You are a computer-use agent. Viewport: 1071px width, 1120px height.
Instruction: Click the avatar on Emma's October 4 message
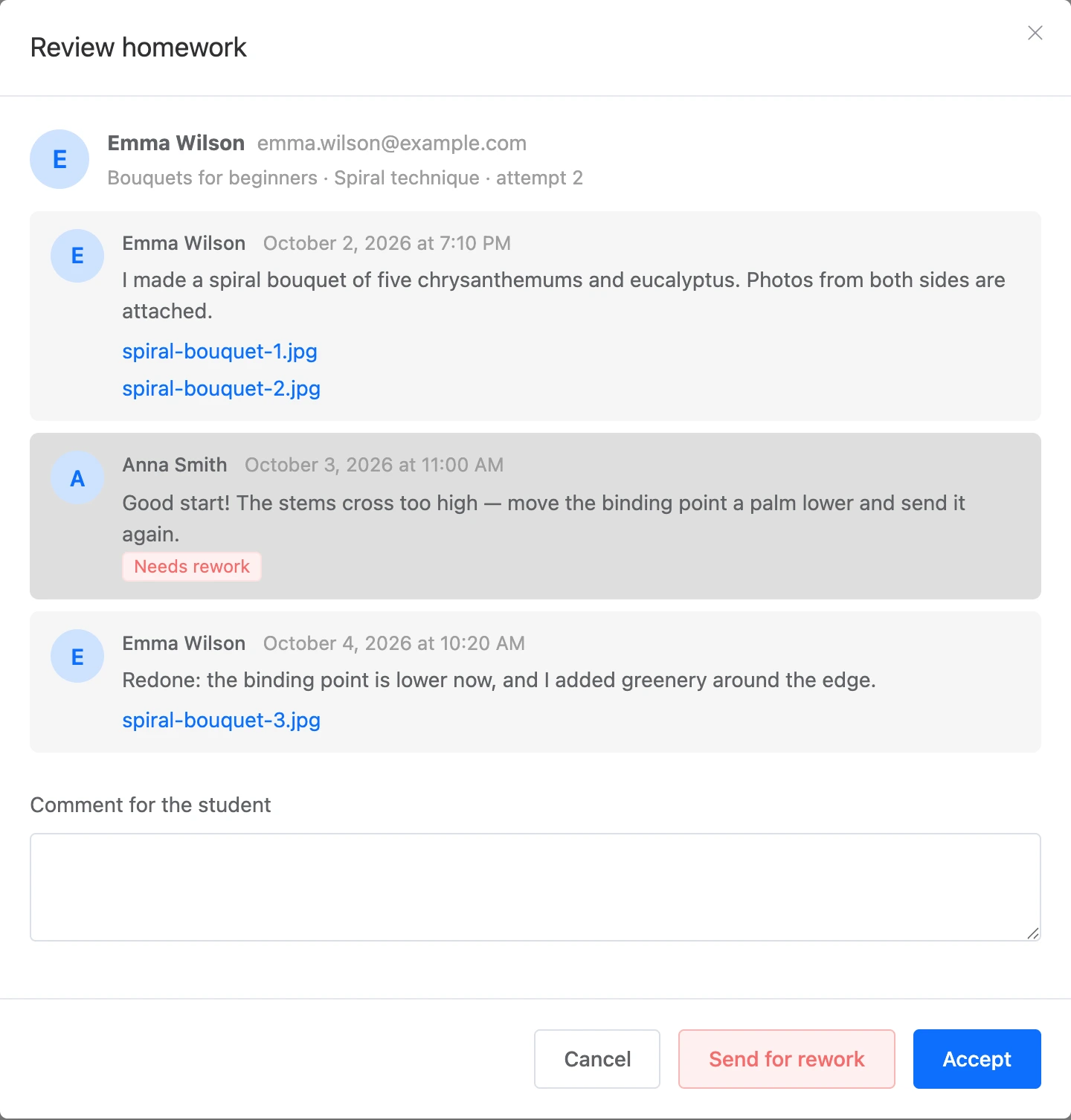click(77, 656)
